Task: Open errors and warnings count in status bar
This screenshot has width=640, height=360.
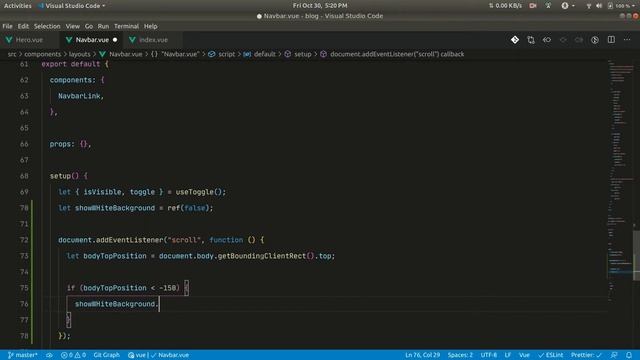Action: point(73,355)
